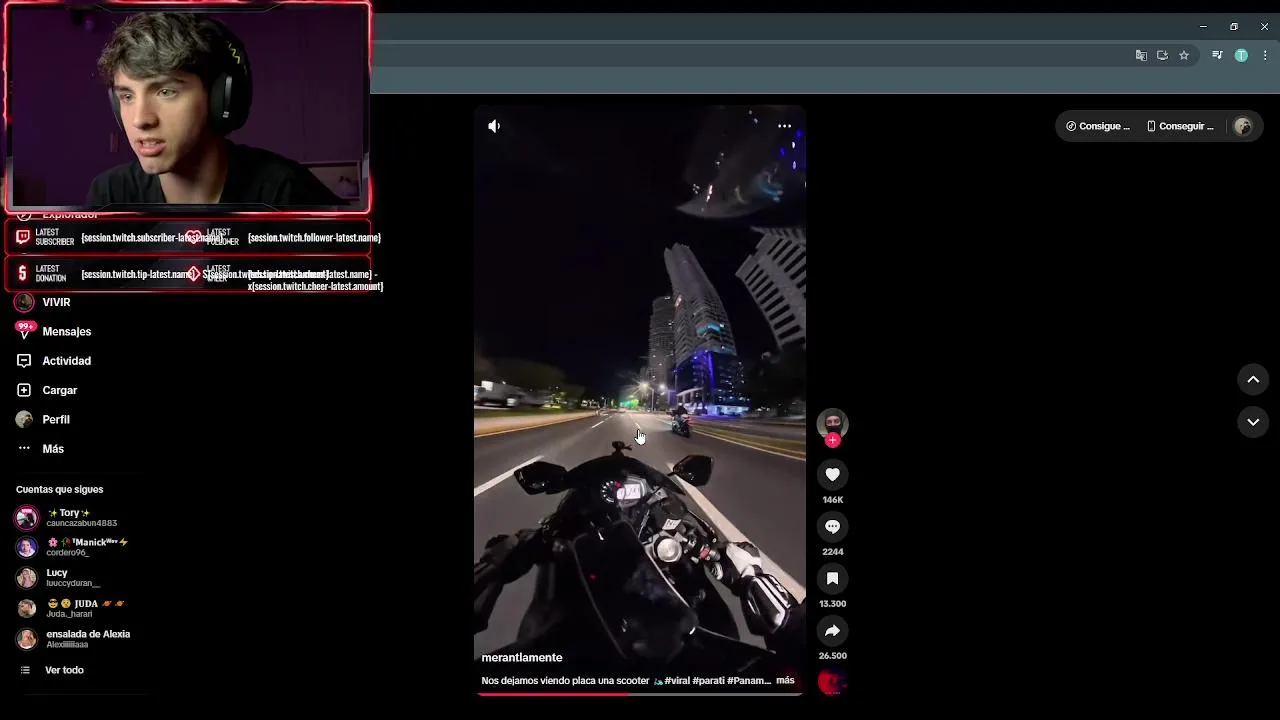Screen dimensions: 1280x720
Task: Go to previous video with up chevron
Action: click(1253, 379)
